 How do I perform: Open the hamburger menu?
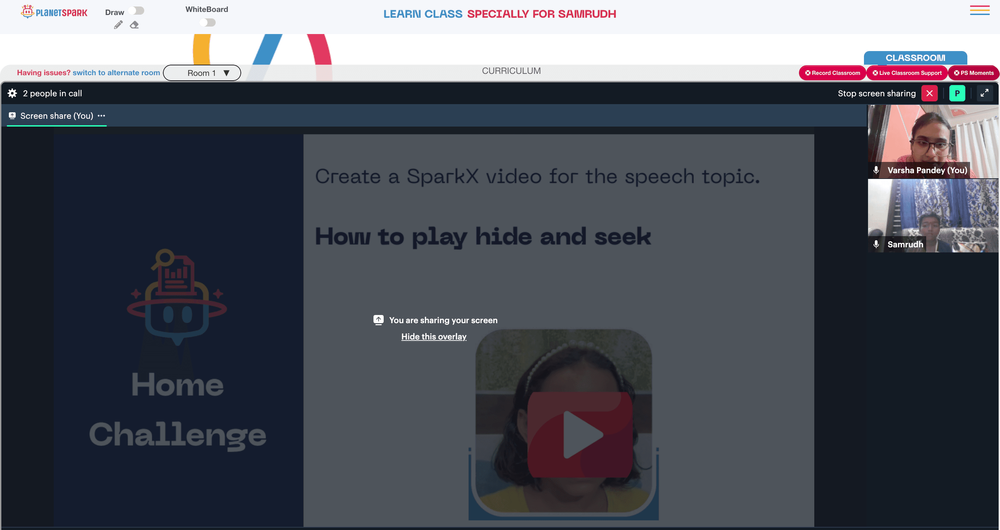click(x=980, y=10)
